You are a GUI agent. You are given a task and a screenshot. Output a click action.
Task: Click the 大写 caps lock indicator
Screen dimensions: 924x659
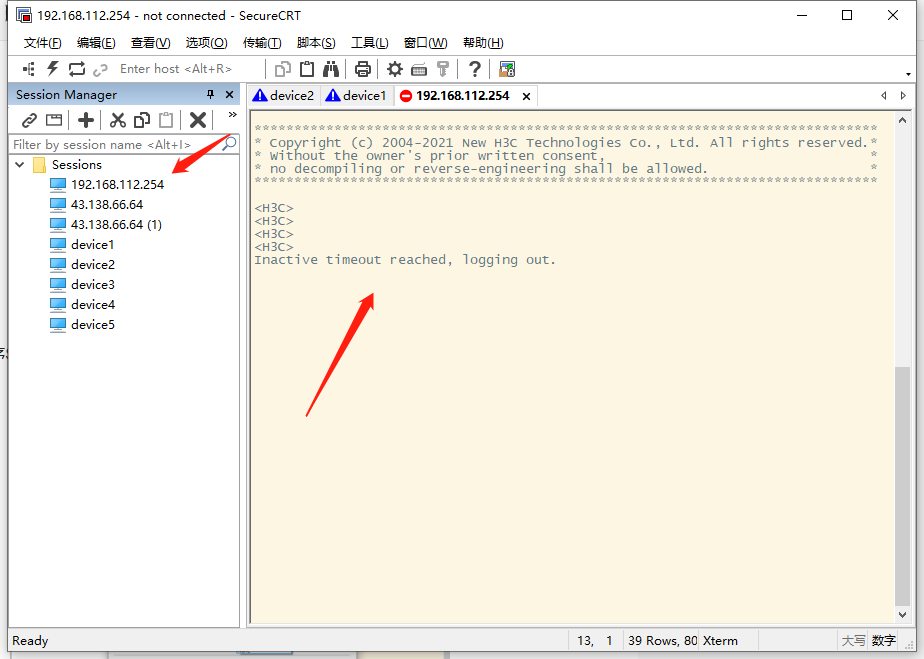pos(853,641)
